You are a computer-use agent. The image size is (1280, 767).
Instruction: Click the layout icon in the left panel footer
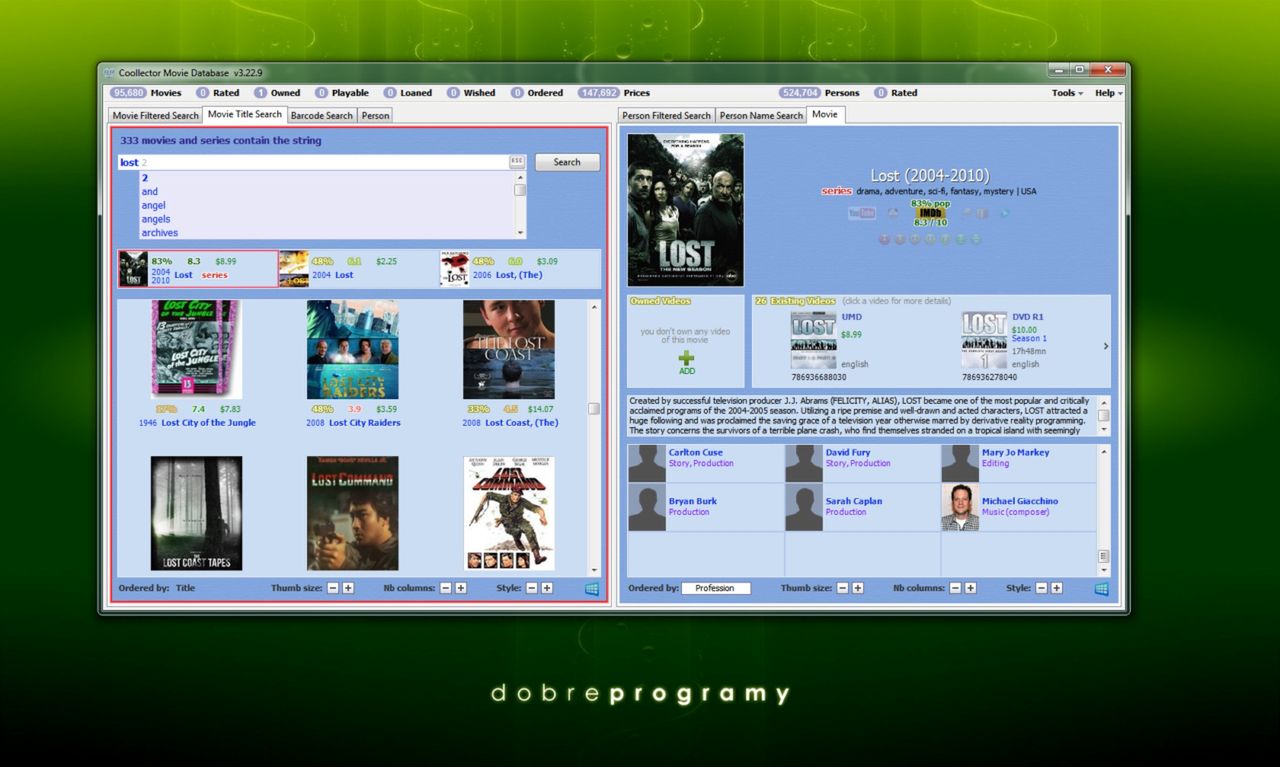click(x=592, y=588)
